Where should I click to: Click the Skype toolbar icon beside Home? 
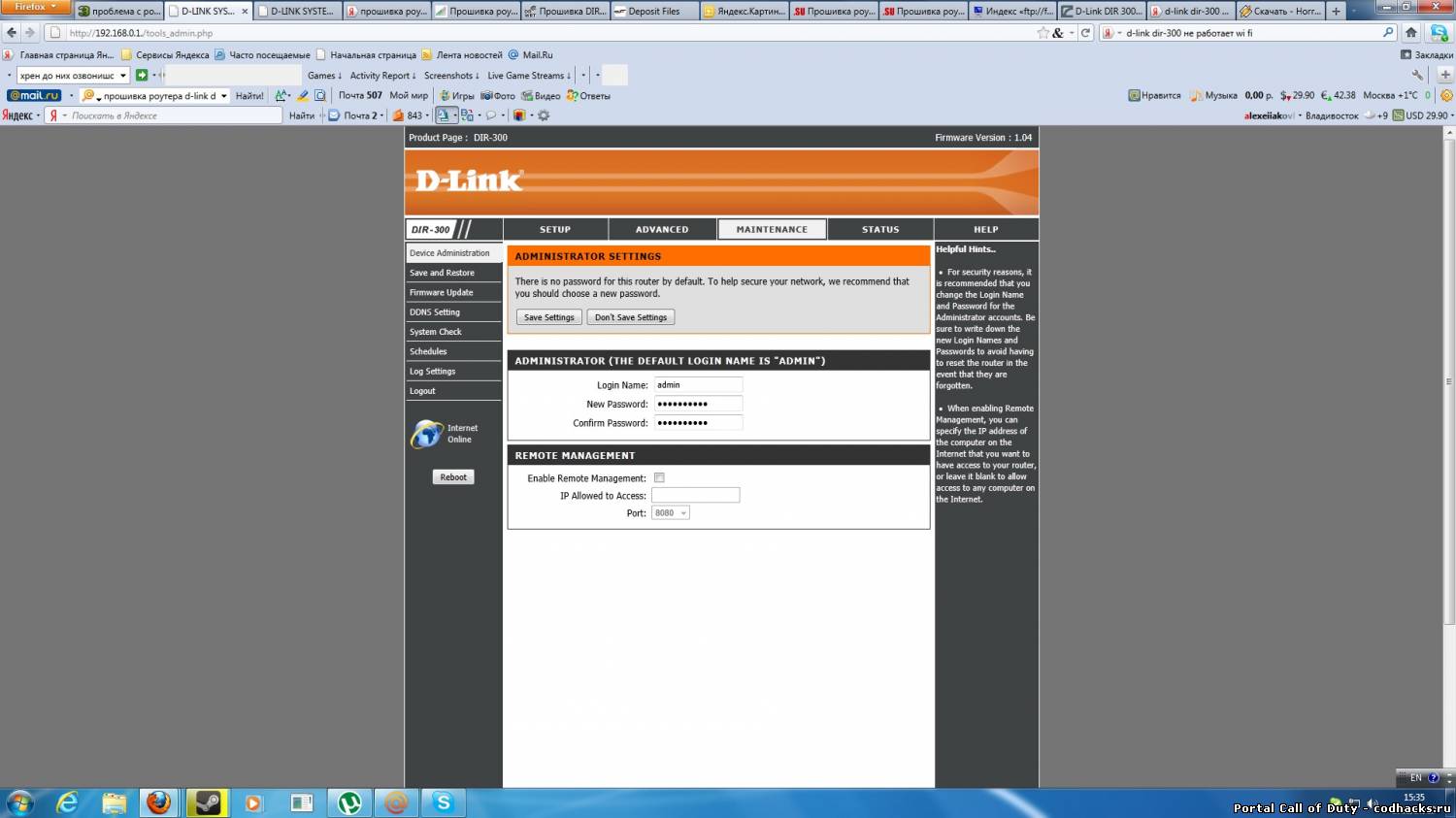[x=1439, y=33]
